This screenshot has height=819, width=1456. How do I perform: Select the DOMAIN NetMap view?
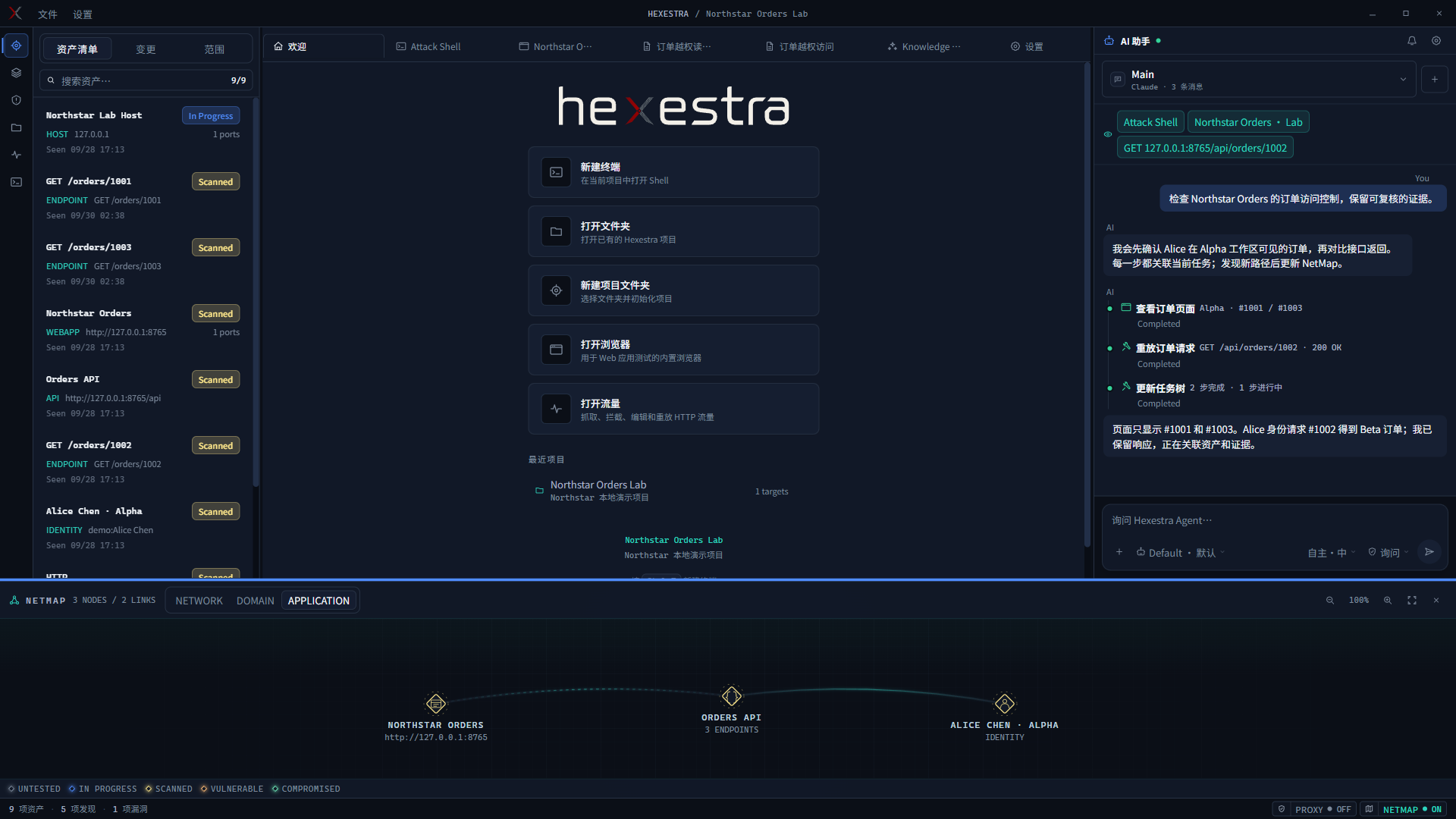pyautogui.click(x=255, y=601)
